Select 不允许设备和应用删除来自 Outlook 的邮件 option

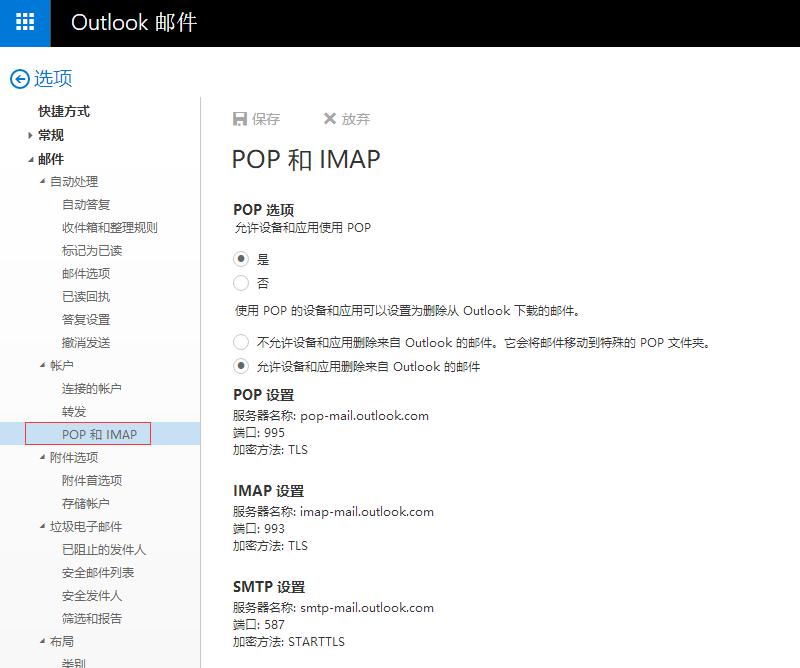[x=241, y=342]
